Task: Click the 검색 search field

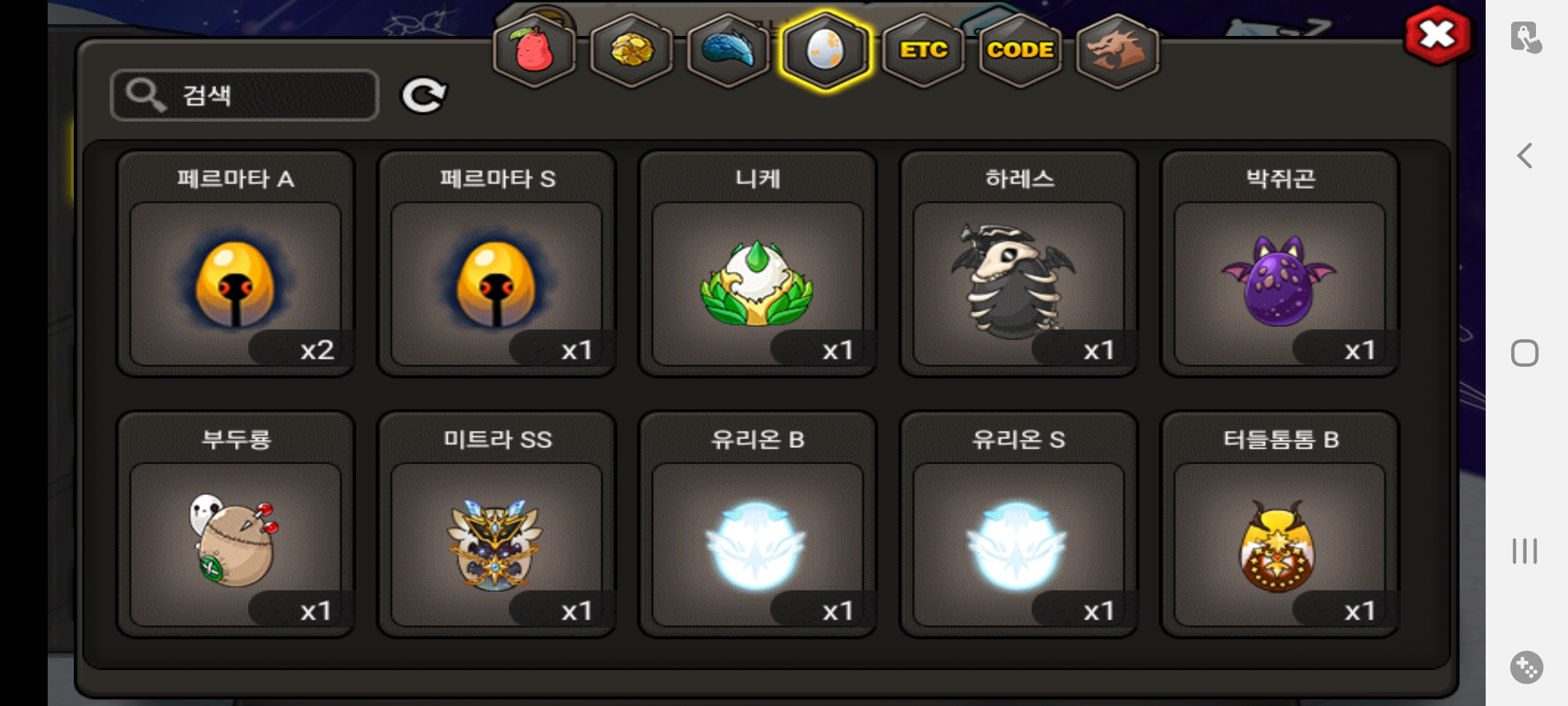Action: pos(244,95)
